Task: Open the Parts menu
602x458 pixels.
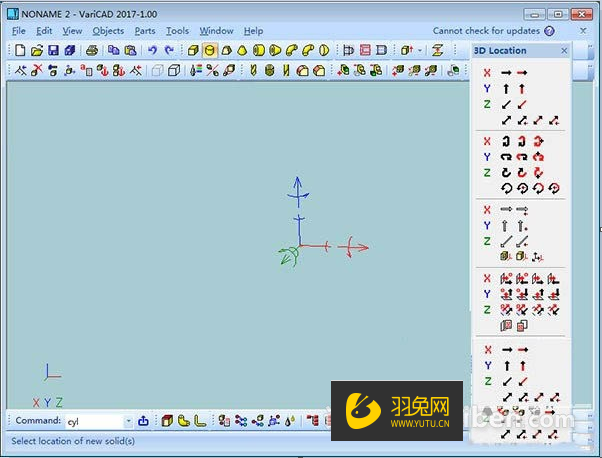Action: (145, 31)
